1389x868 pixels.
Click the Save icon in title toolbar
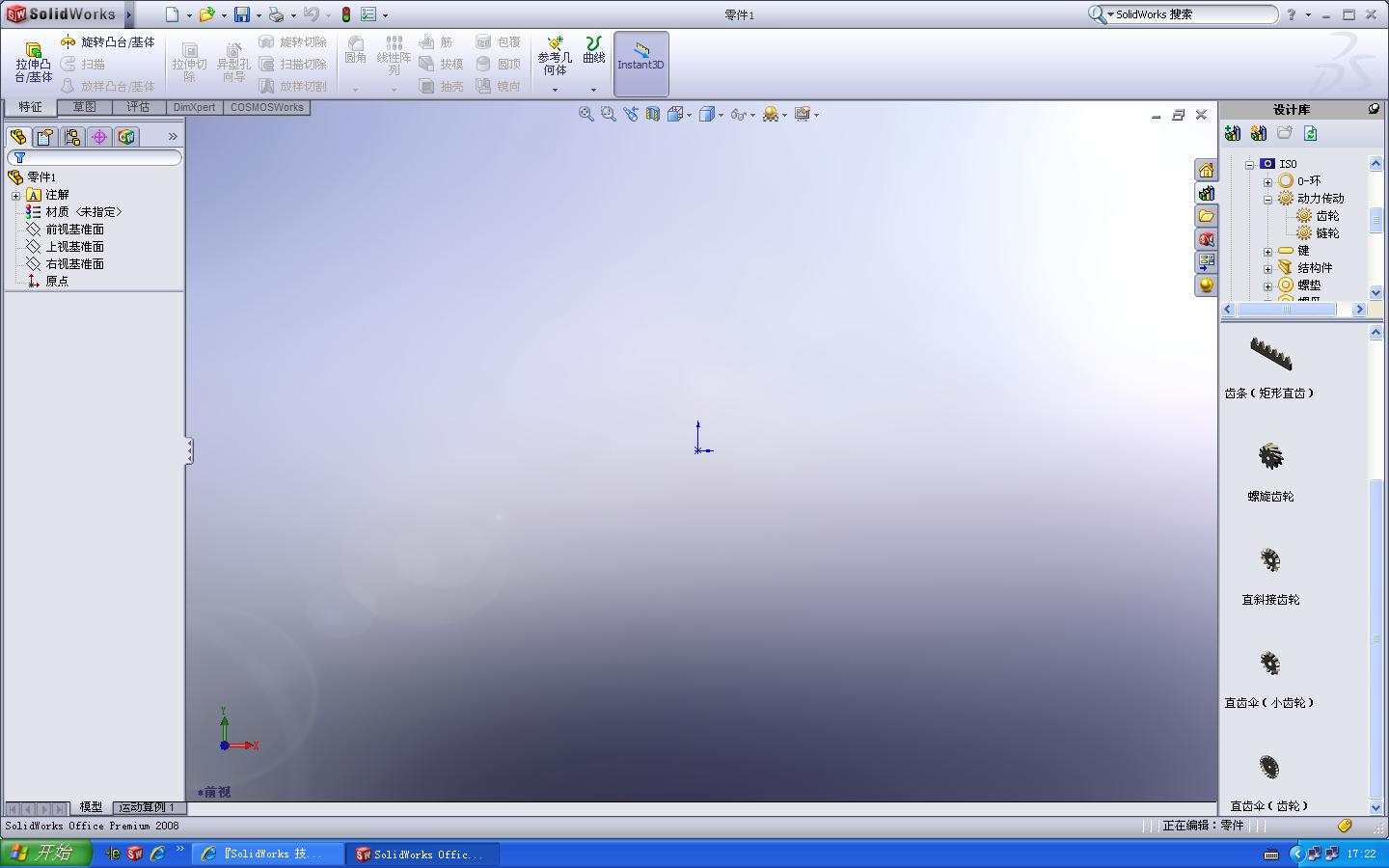(x=242, y=14)
